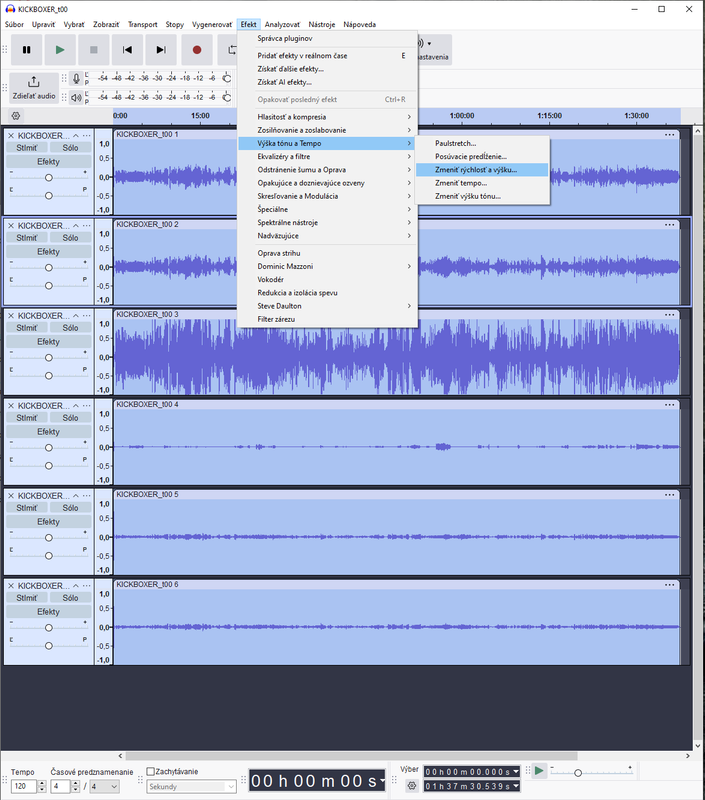Click Play-at-speed green button at bottom
The width and height of the screenshot is (705, 800).
pos(539,771)
